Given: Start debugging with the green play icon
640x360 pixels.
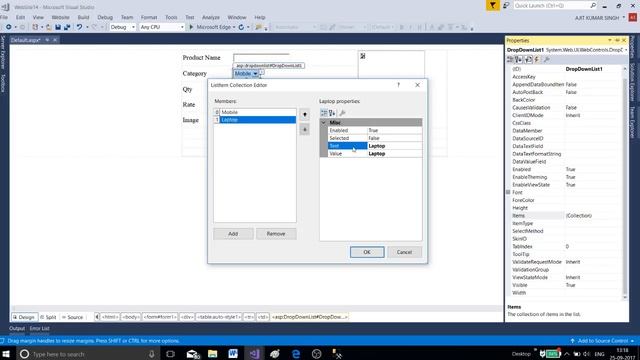Looking at the screenshot, I should pyautogui.click(x=191, y=27).
